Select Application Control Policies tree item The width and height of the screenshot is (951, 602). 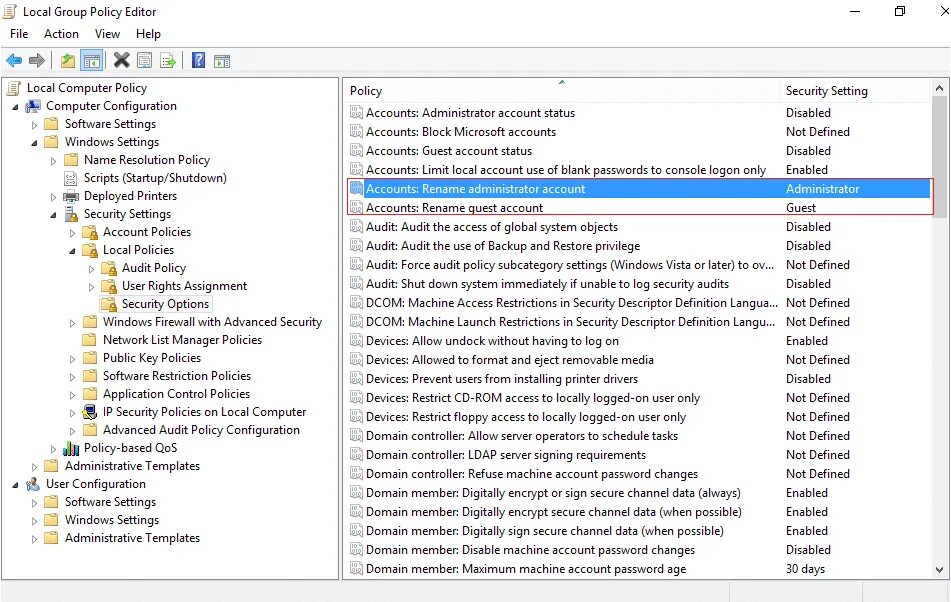point(176,394)
